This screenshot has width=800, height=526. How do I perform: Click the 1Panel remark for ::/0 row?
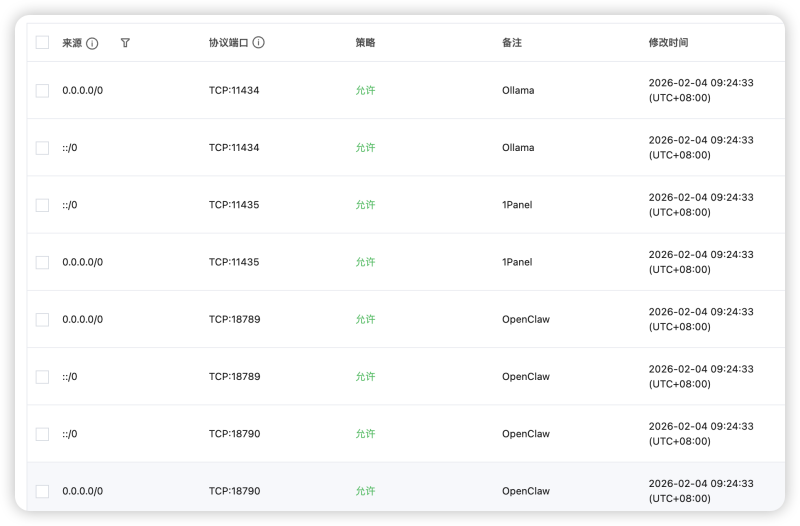click(x=517, y=205)
